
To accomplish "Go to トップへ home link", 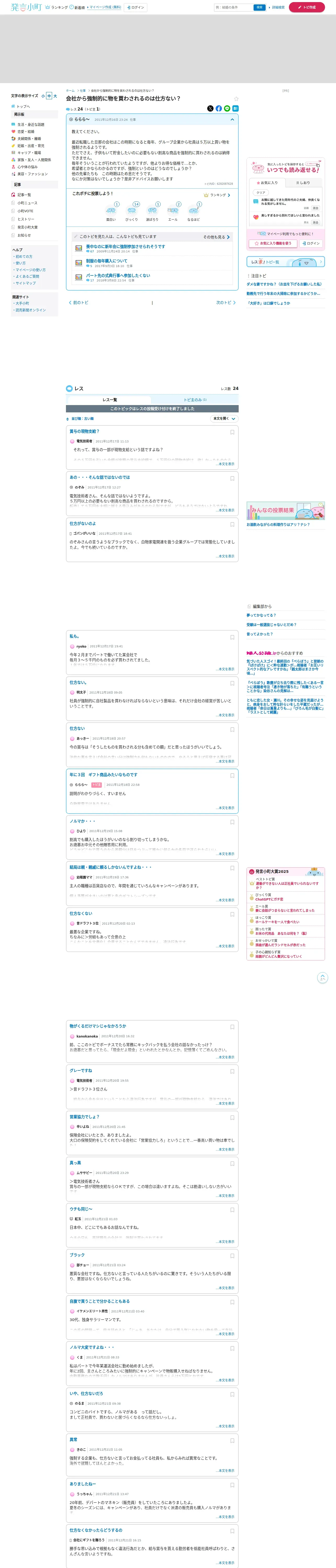I will [20, 107].
